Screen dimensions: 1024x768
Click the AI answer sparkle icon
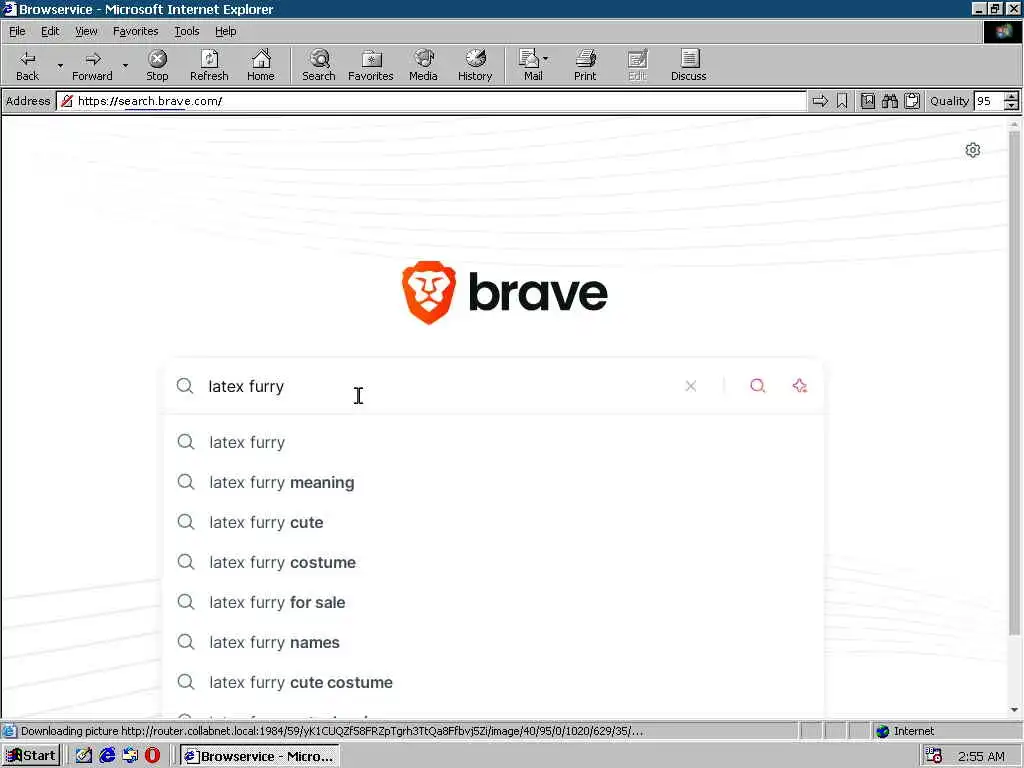click(x=799, y=386)
